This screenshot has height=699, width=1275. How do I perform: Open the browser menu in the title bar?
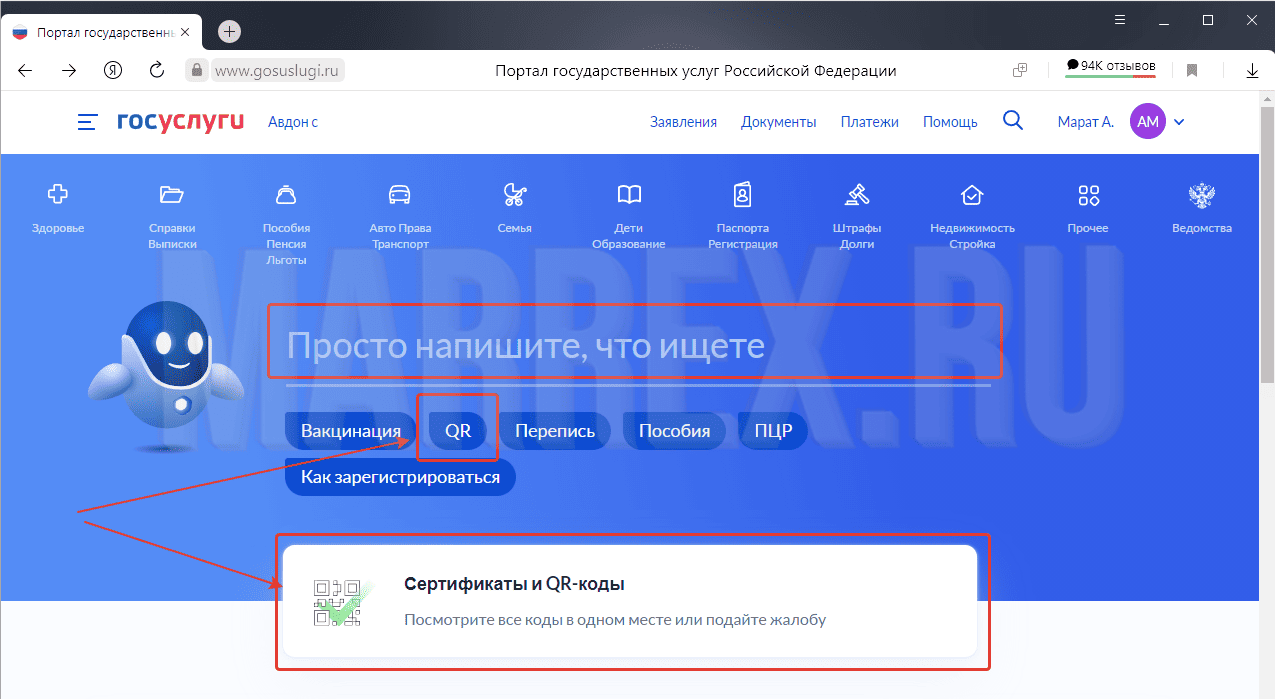point(1118,20)
